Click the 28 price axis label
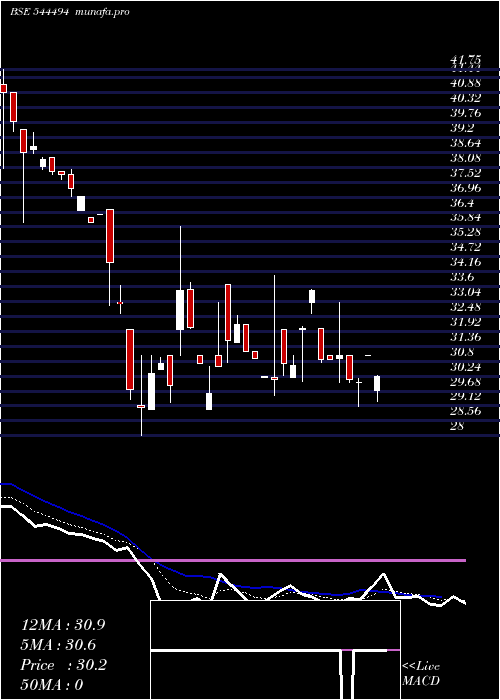This screenshot has width=500, height=700. (458, 426)
